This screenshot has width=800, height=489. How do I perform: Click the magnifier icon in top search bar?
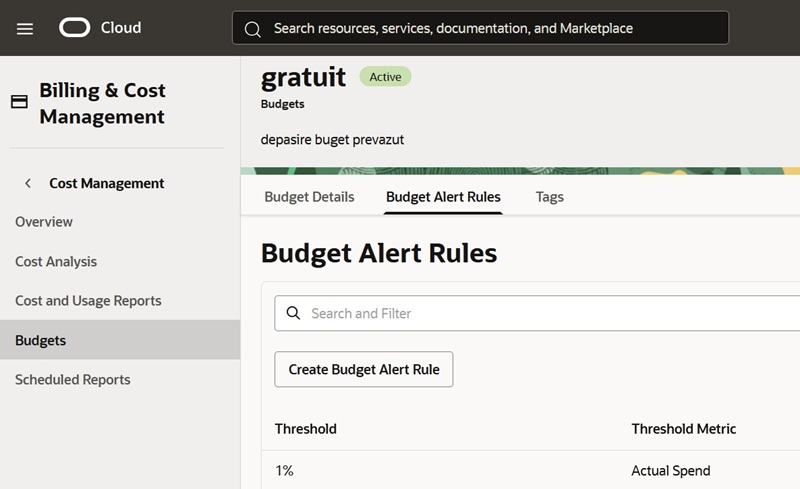click(x=253, y=28)
